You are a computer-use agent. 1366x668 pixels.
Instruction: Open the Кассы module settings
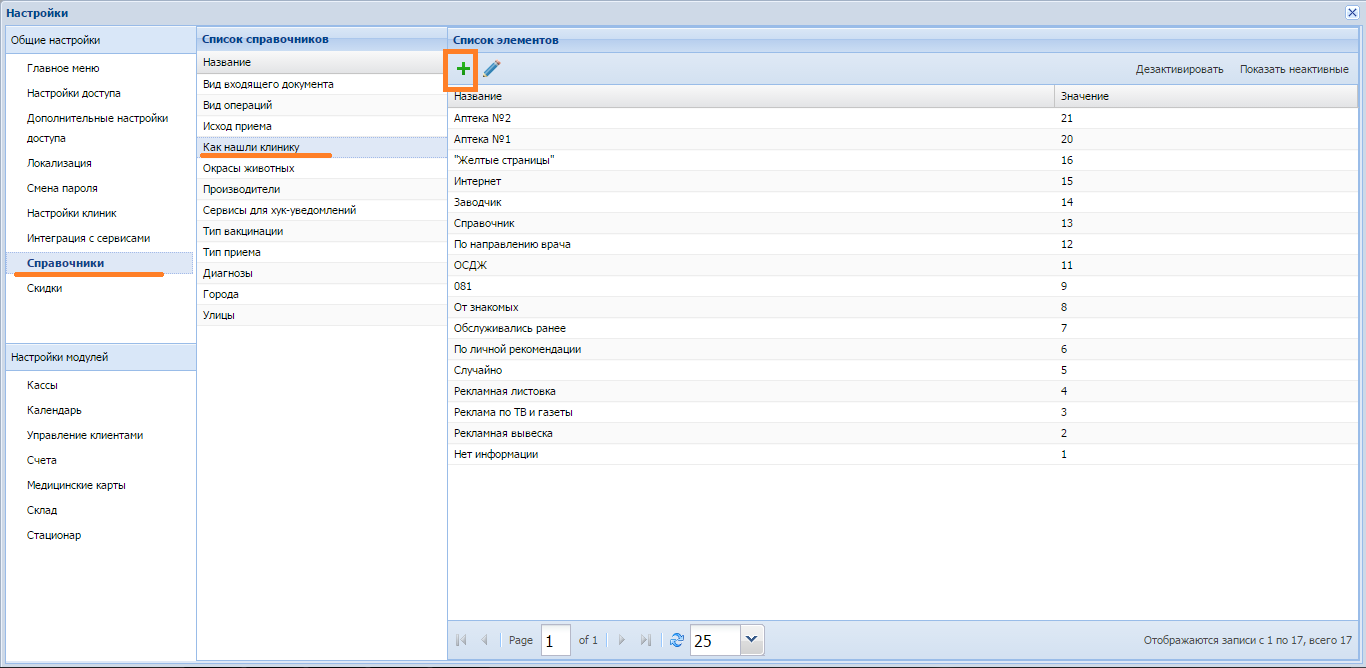pos(43,385)
